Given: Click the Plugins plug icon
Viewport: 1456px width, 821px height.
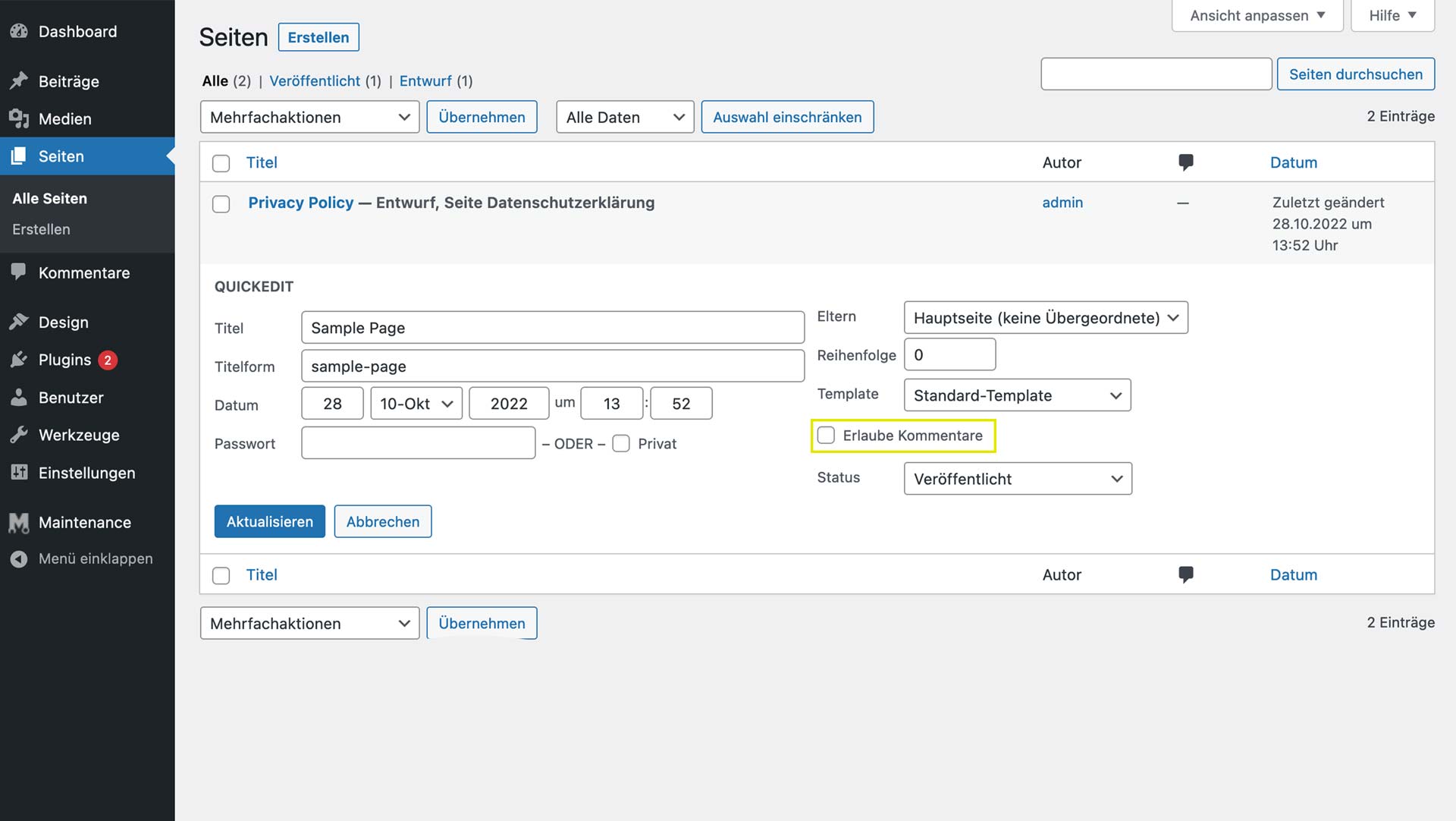Looking at the screenshot, I should click(19, 360).
